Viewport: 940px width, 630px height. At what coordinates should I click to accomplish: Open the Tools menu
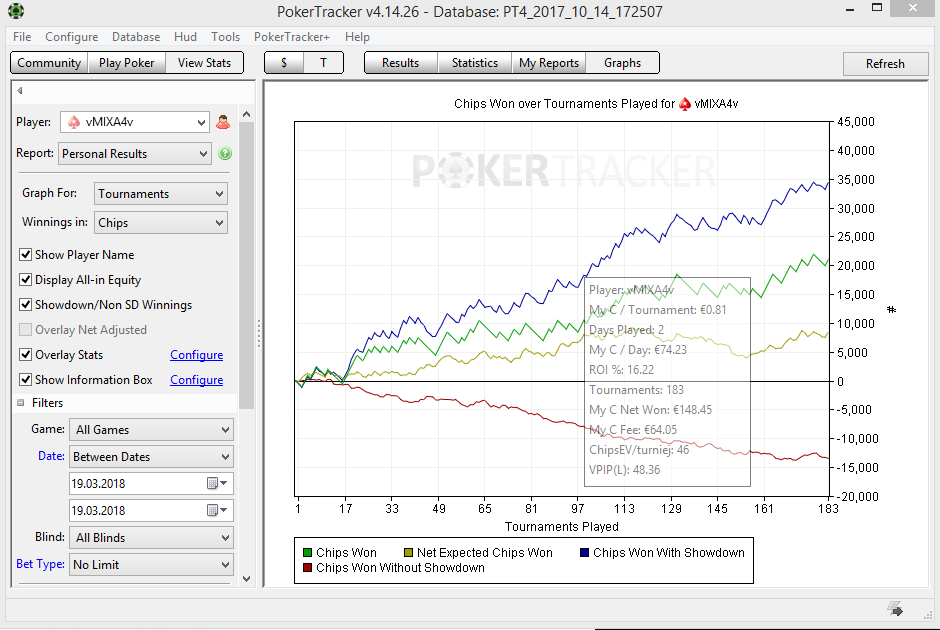pos(225,37)
